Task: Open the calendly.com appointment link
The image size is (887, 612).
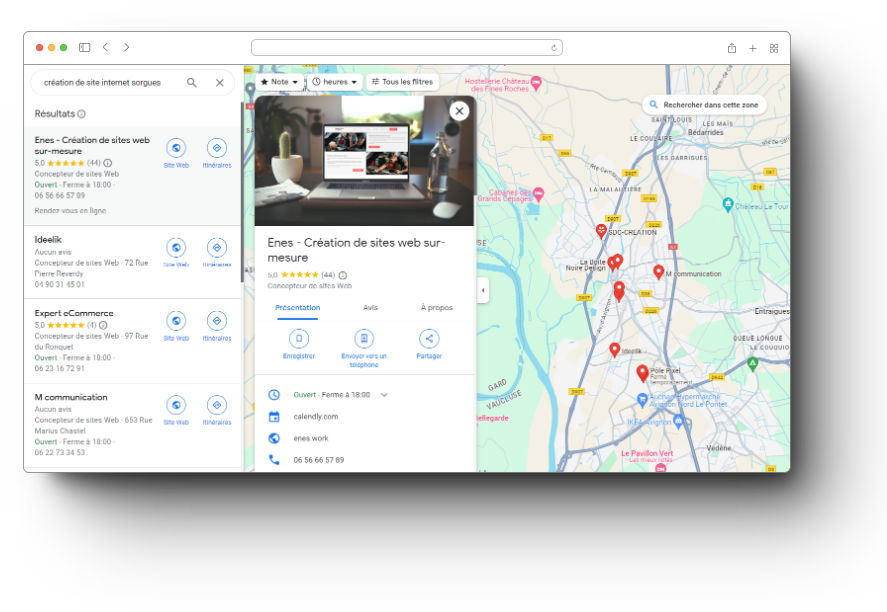Action: pos(316,417)
